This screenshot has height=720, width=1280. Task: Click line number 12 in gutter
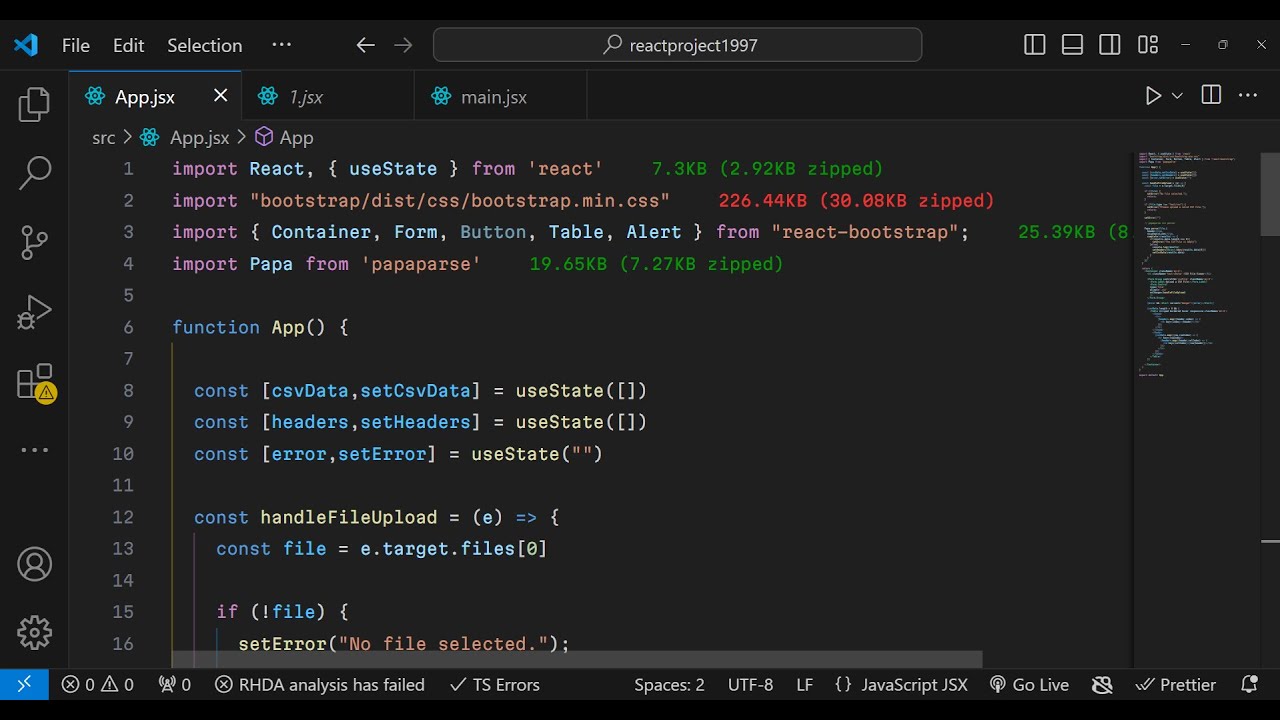pos(122,517)
